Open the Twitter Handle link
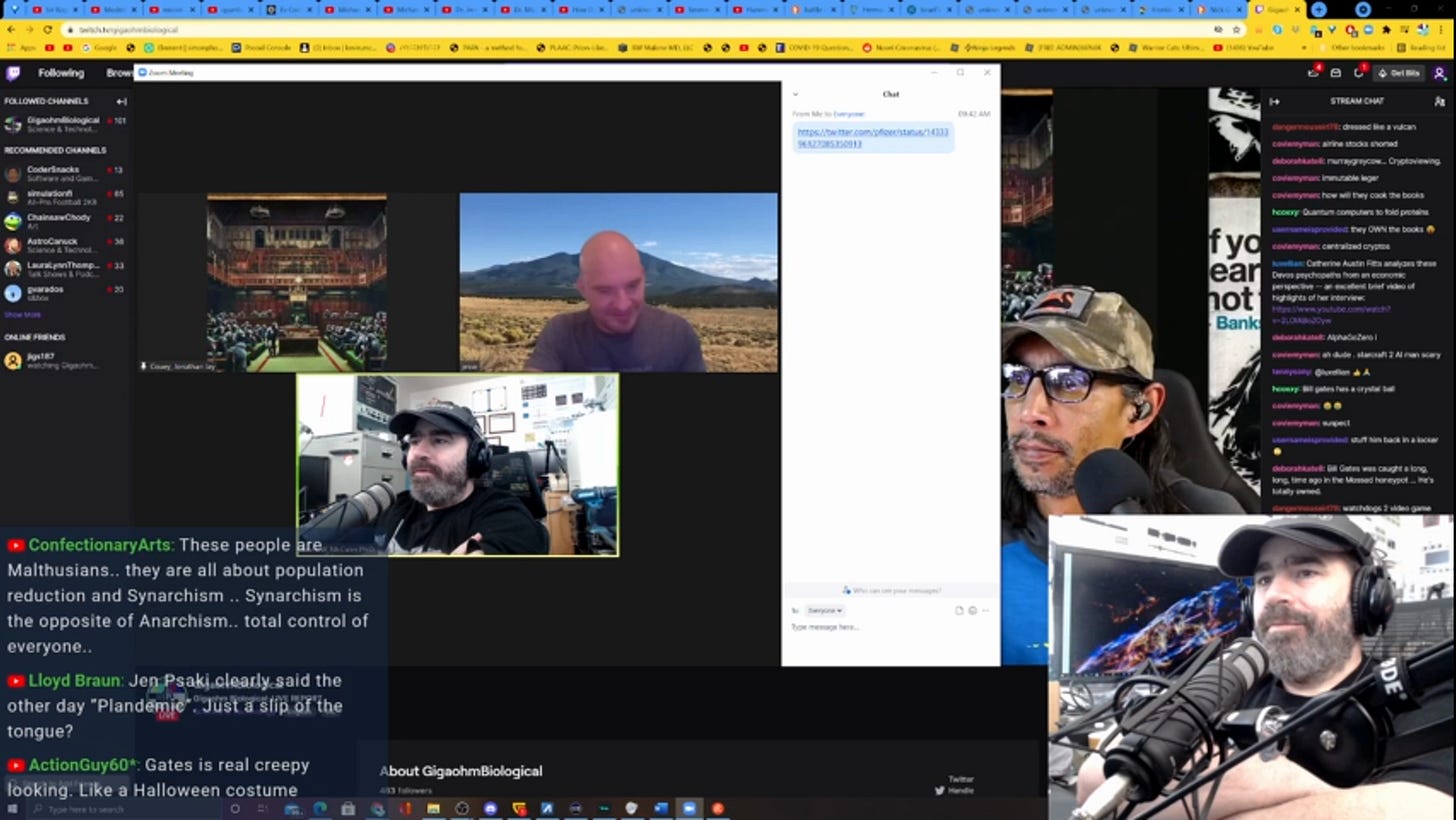The image size is (1456, 820). 954,785
